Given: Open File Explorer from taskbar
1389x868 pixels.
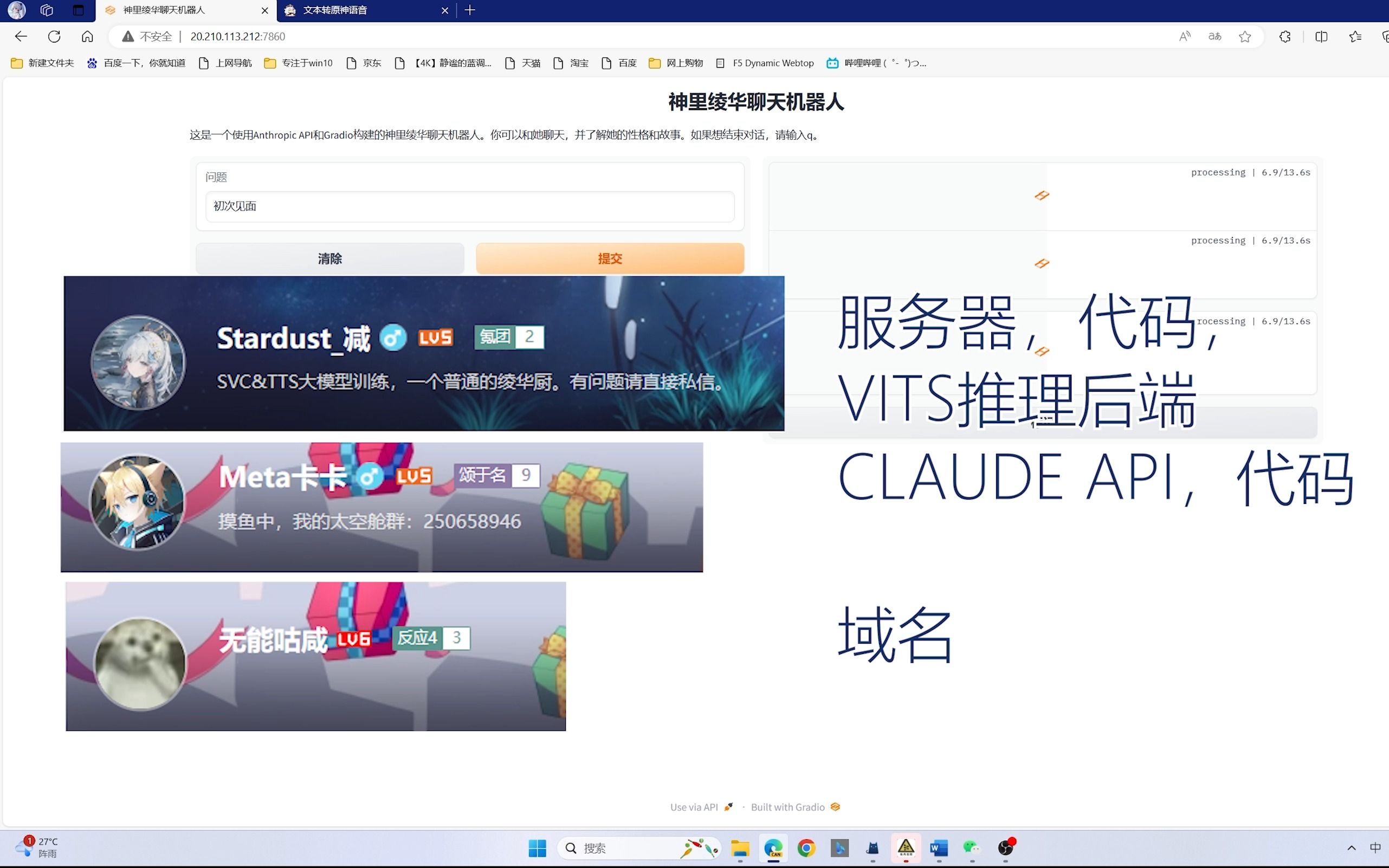Looking at the screenshot, I should (x=740, y=848).
